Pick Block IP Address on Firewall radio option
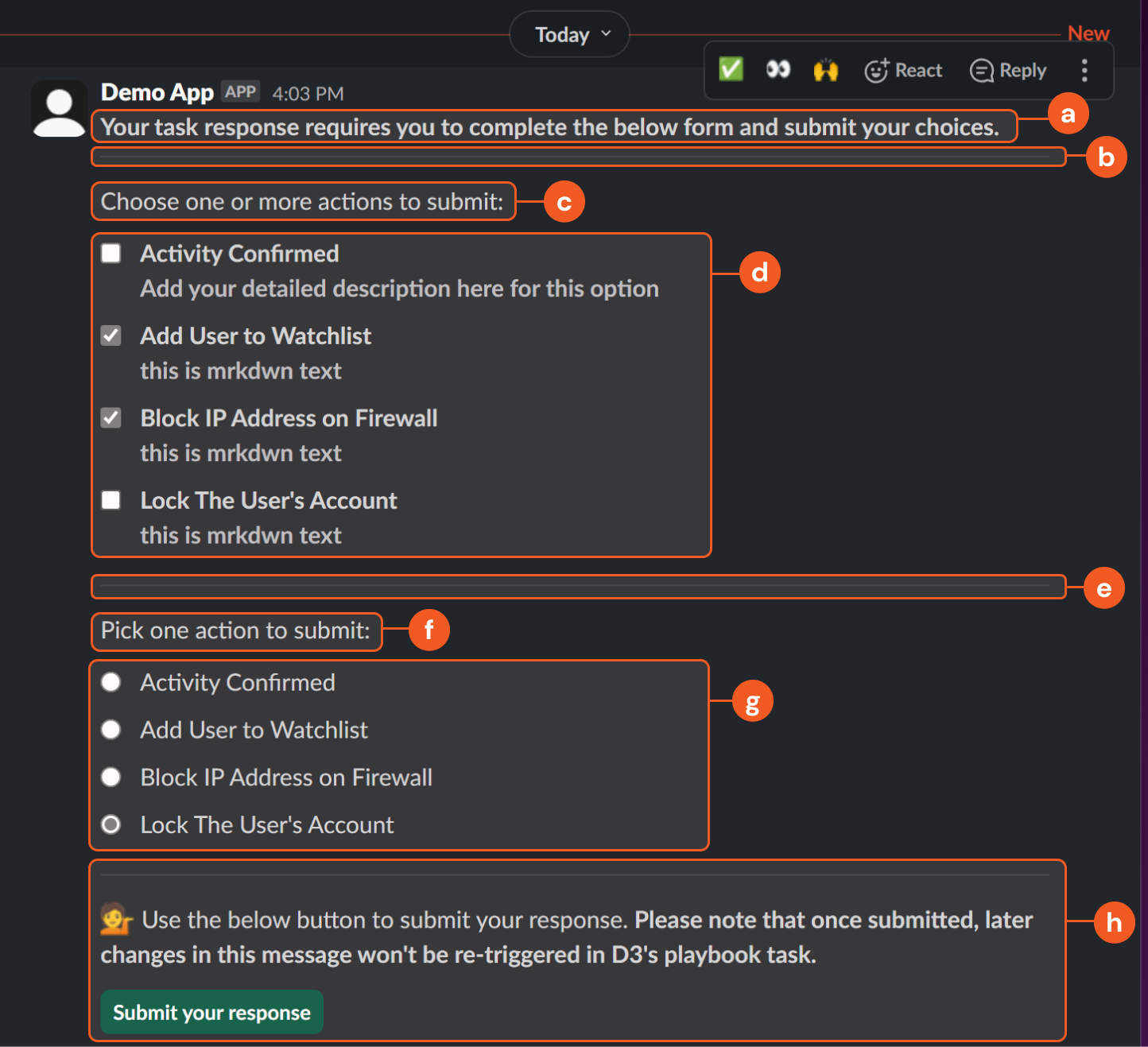 coord(111,777)
